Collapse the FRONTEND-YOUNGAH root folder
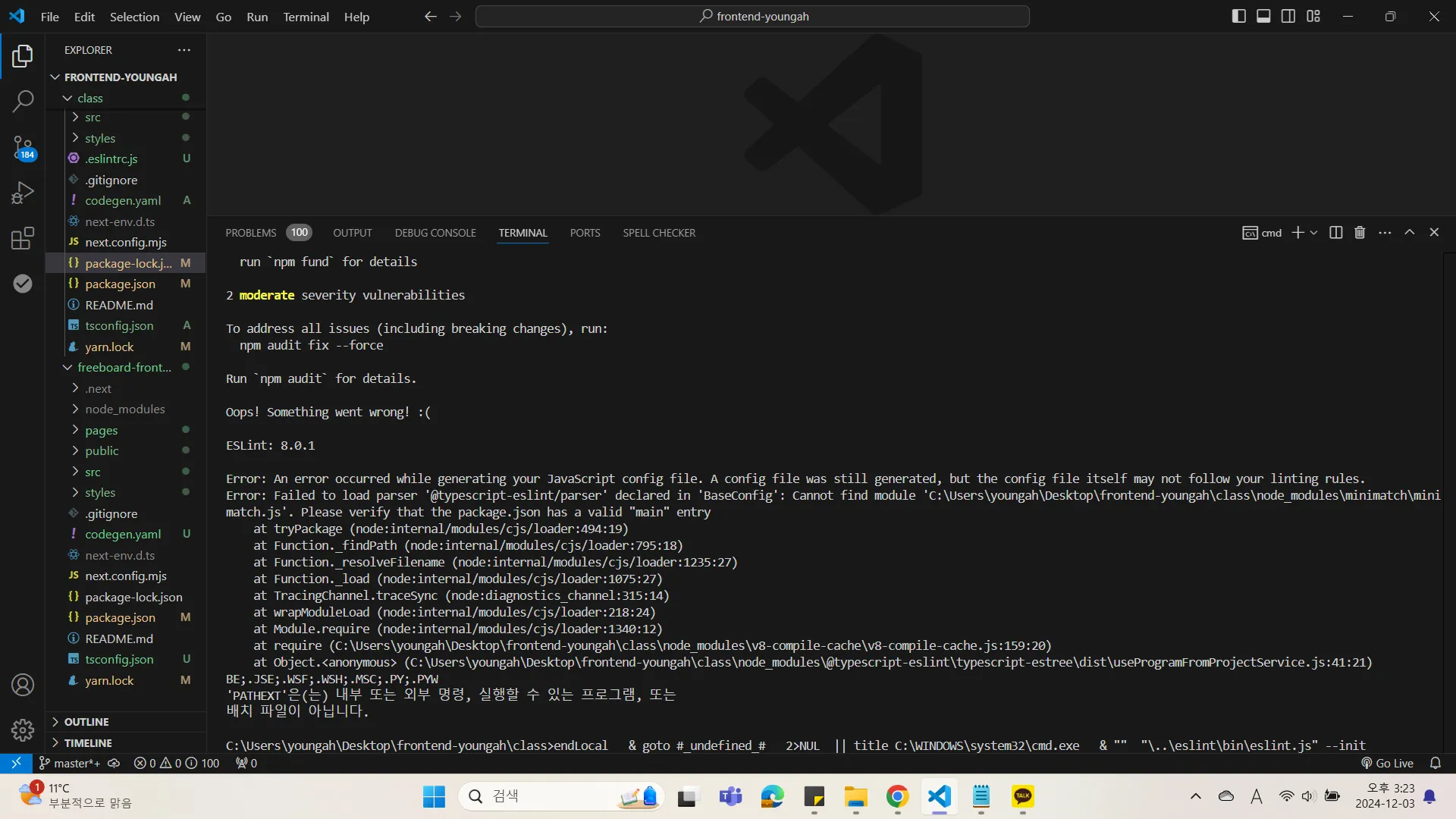 click(121, 77)
